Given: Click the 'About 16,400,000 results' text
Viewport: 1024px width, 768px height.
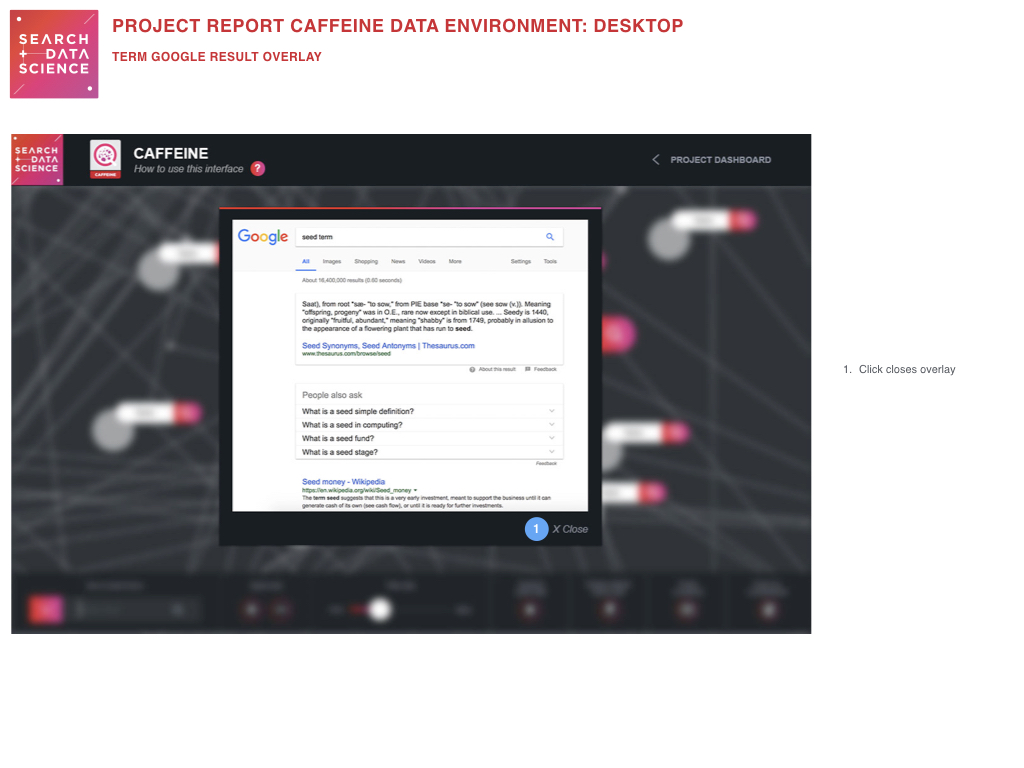Looking at the screenshot, I should 351,280.
